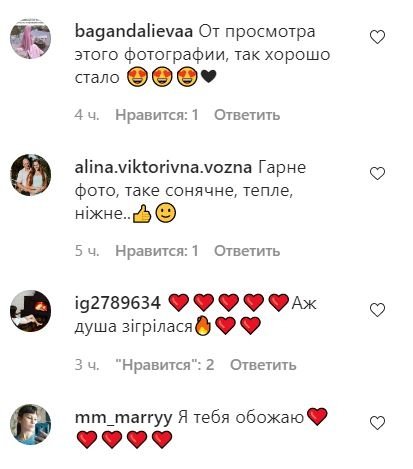The width and height of the screenshot is (413, 469).
Task: Like mm_marryy's comment using the heart
Action: click(377, 423)
